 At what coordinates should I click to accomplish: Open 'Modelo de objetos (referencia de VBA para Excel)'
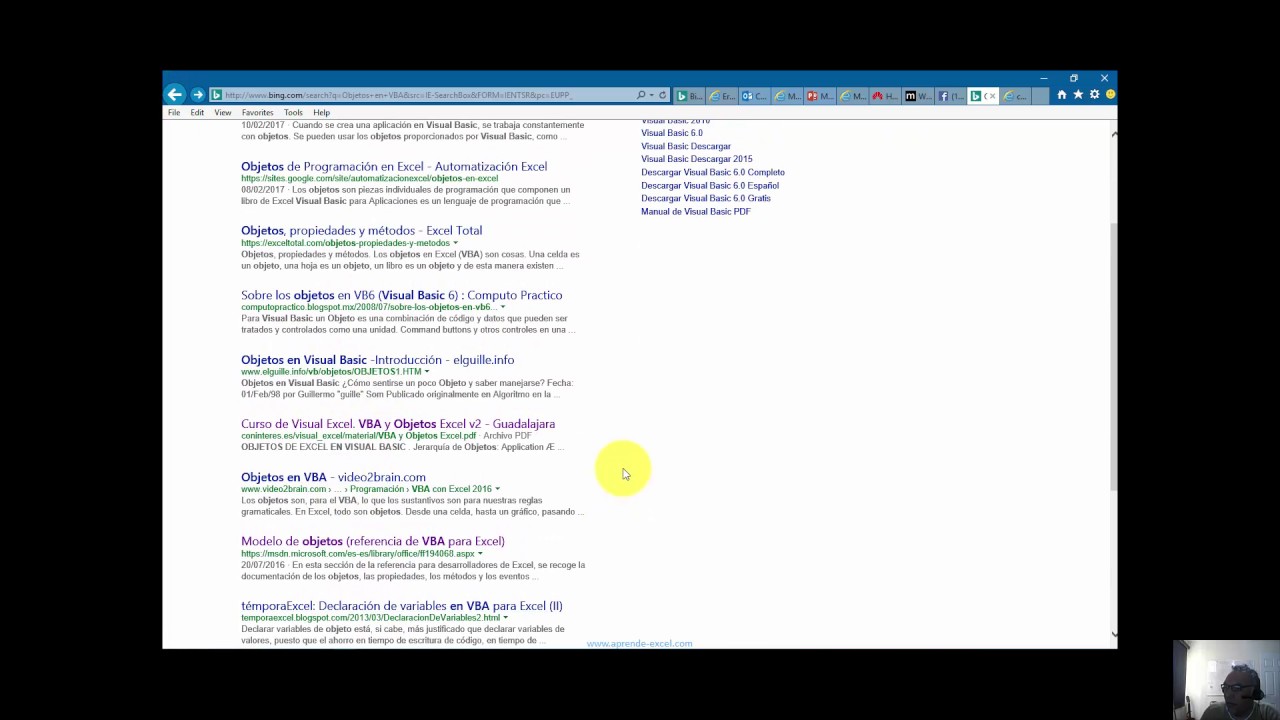373,541
